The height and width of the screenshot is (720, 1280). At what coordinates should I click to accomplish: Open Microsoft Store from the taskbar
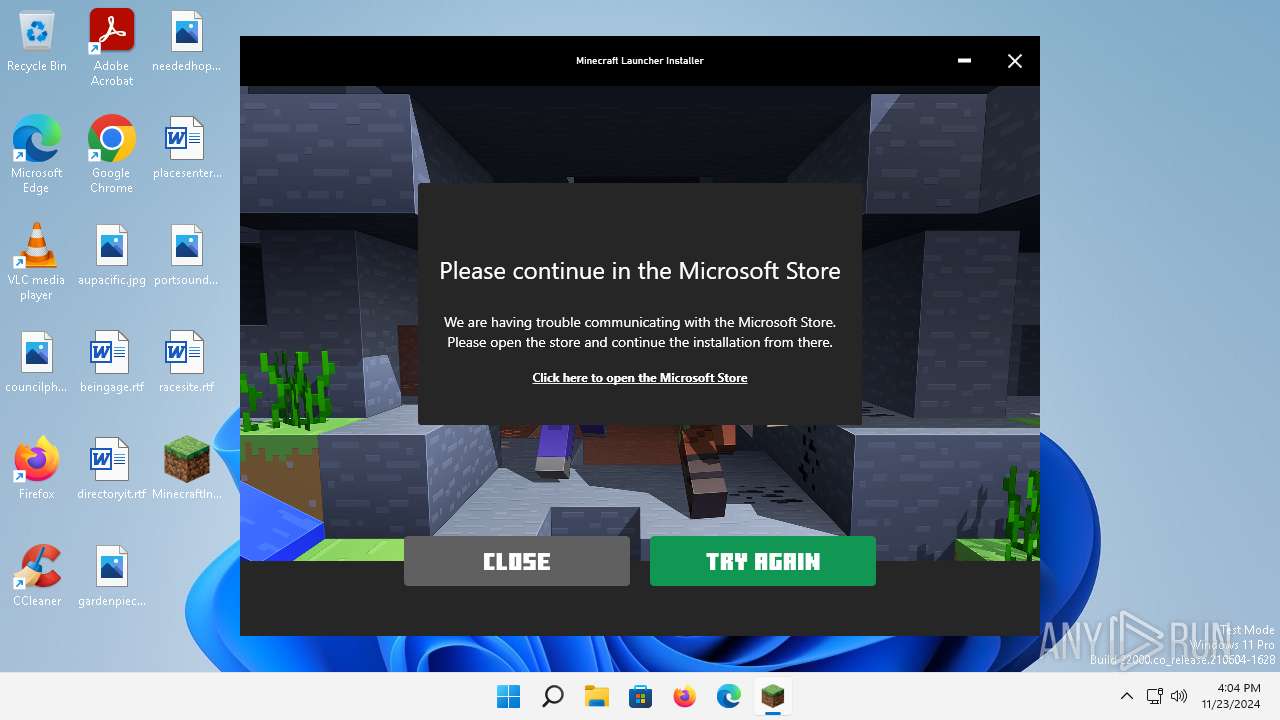click(x=640, y=696)
